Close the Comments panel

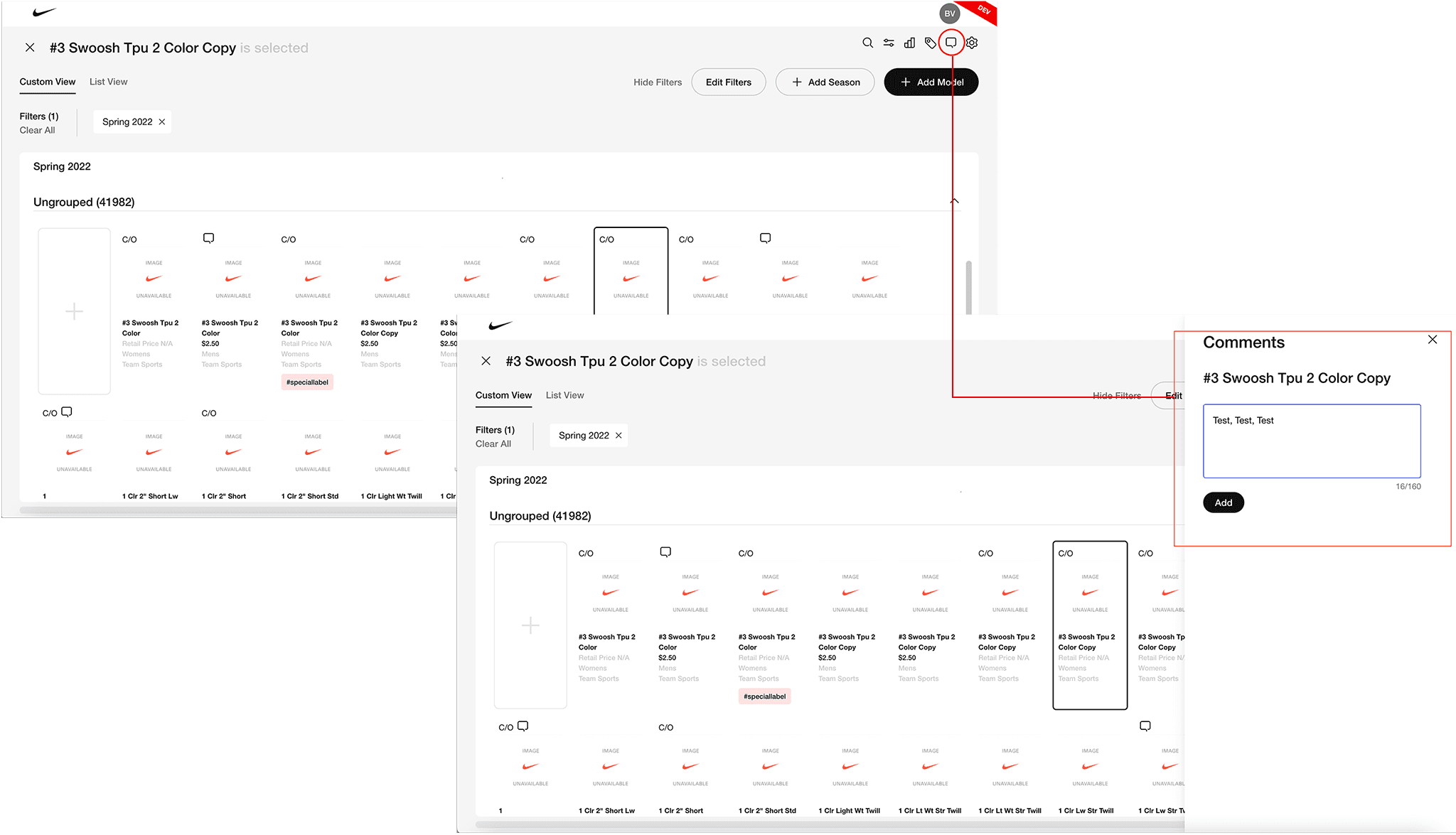[1433, 340]
